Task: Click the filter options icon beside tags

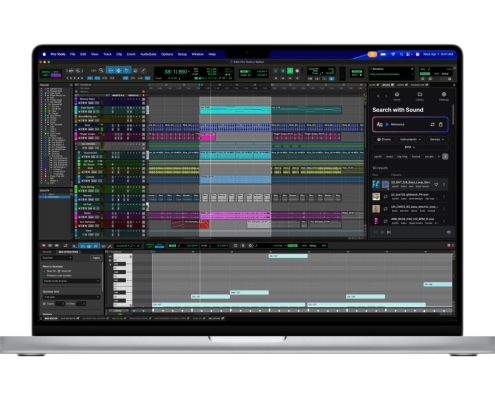Action: [445, 156]
